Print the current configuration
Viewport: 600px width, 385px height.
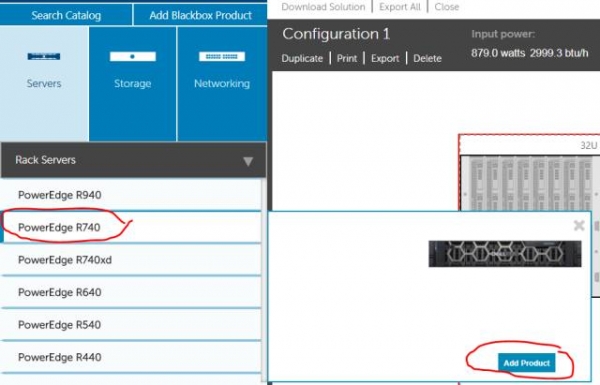pyautogui.click(x=347, y=59)
